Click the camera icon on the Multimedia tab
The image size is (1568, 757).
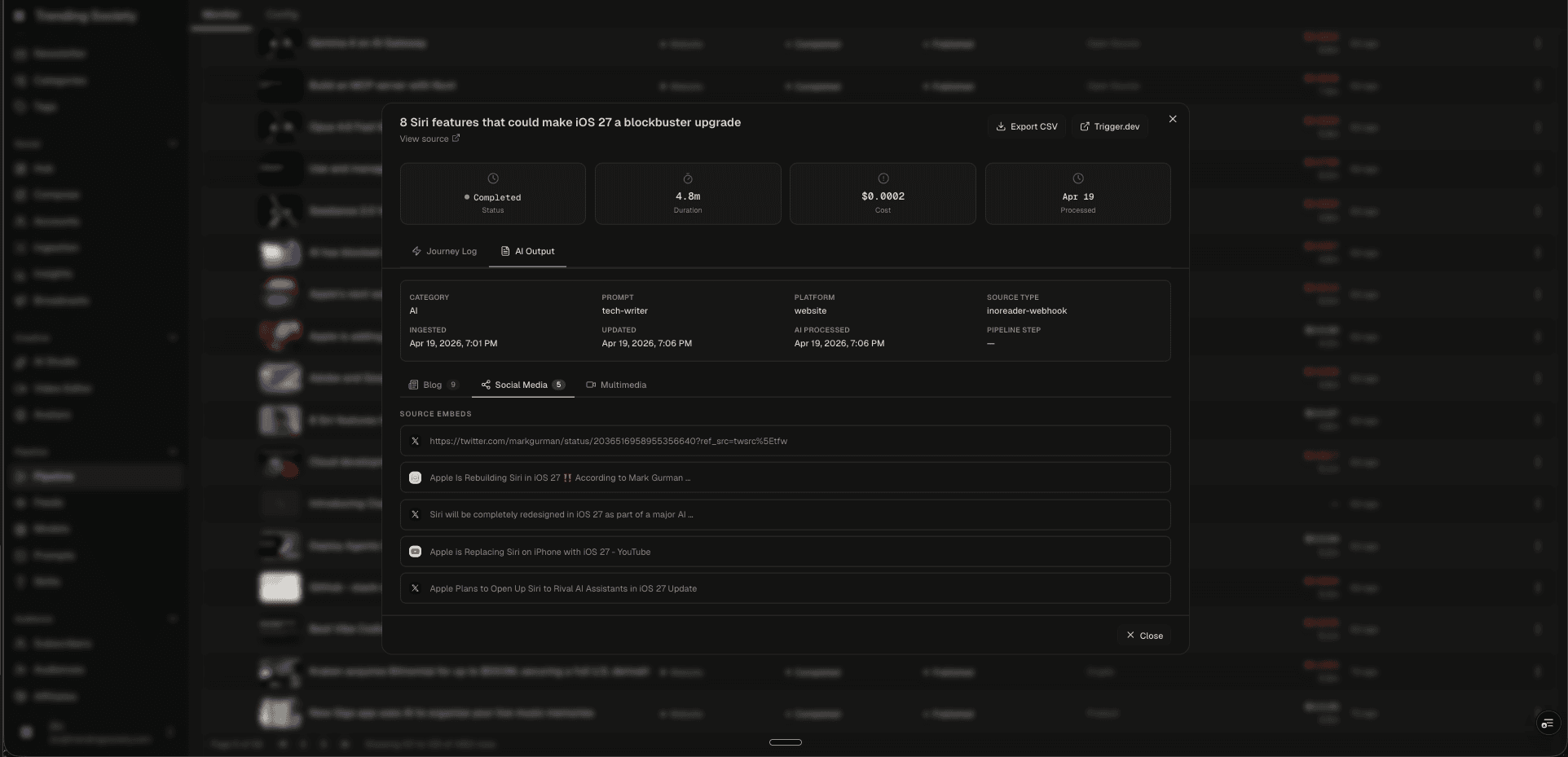pos(590,385)
